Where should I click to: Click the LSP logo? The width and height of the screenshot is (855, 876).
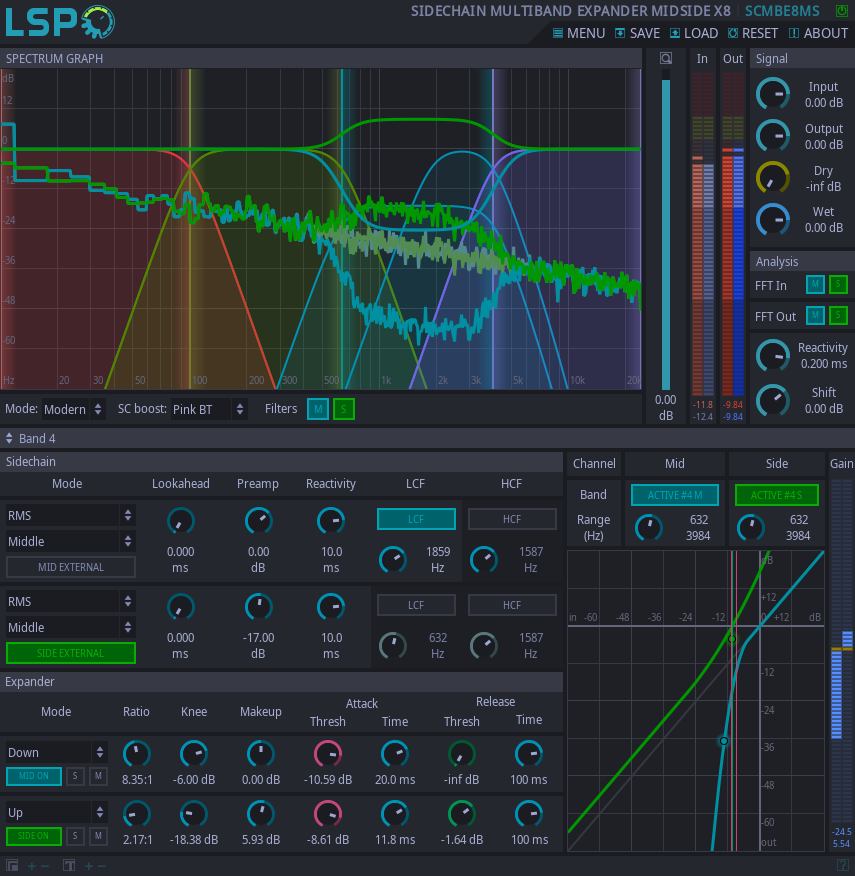(59, 21)
